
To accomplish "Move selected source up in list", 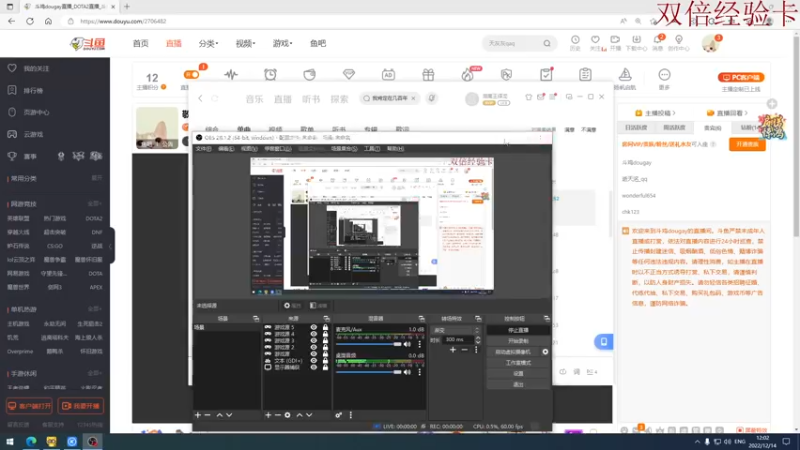I will (299, 415).
